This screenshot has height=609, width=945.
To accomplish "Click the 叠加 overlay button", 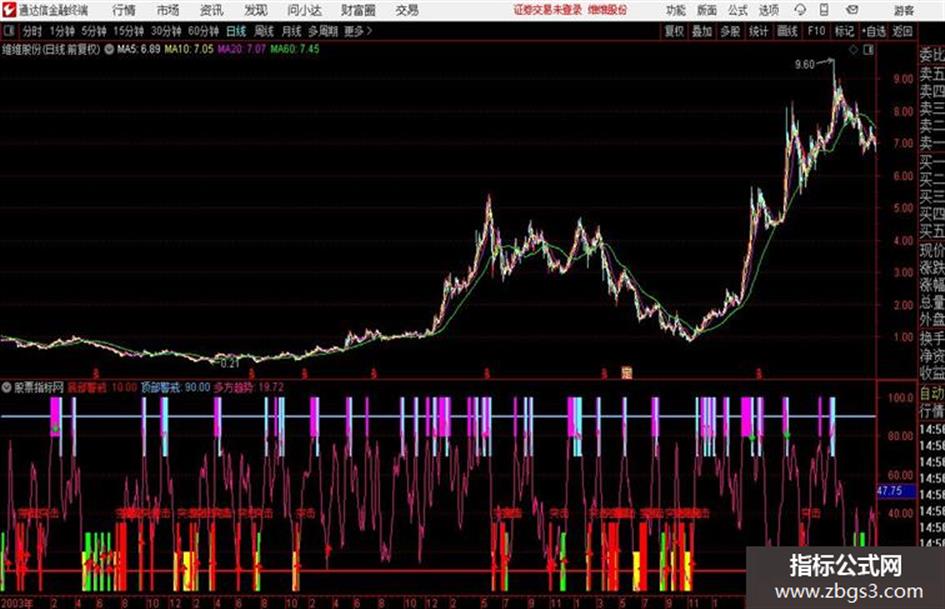I will point(702,31).
